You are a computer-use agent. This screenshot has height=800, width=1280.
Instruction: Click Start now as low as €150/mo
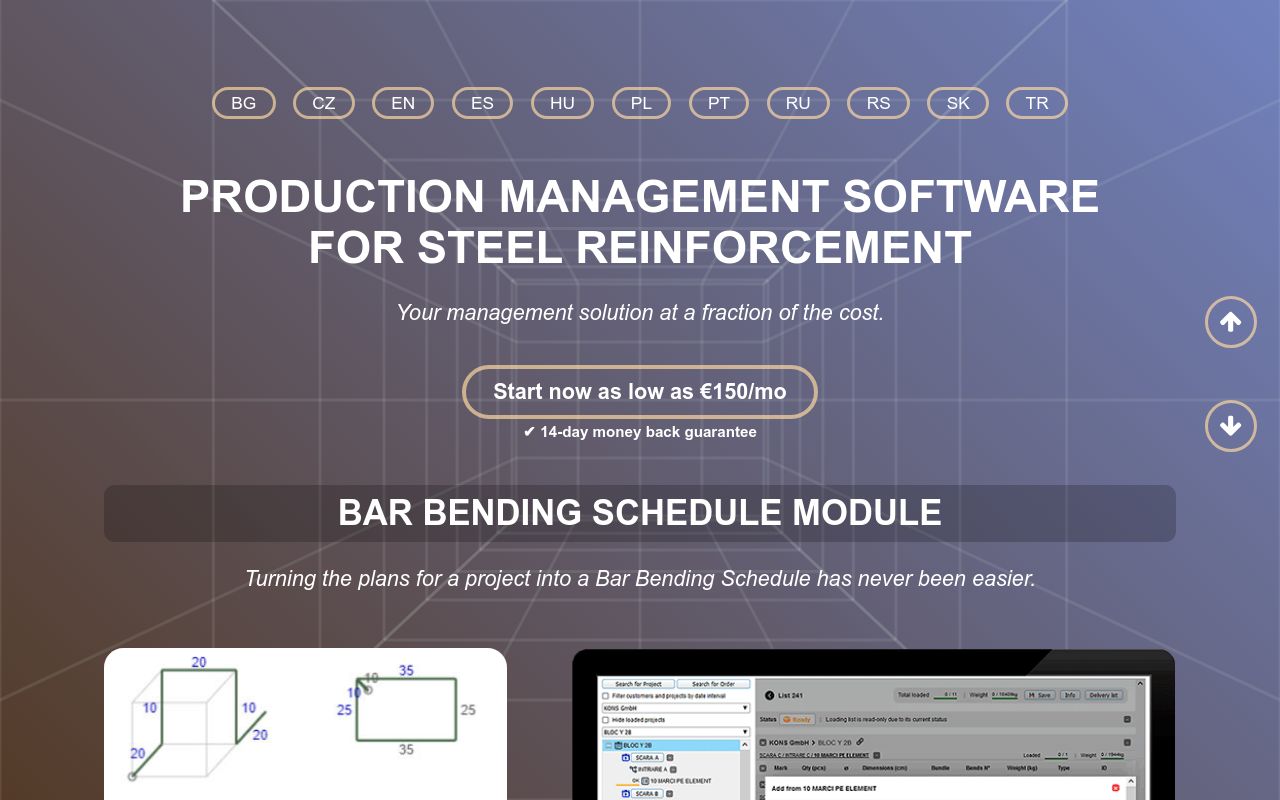[640, 392]
